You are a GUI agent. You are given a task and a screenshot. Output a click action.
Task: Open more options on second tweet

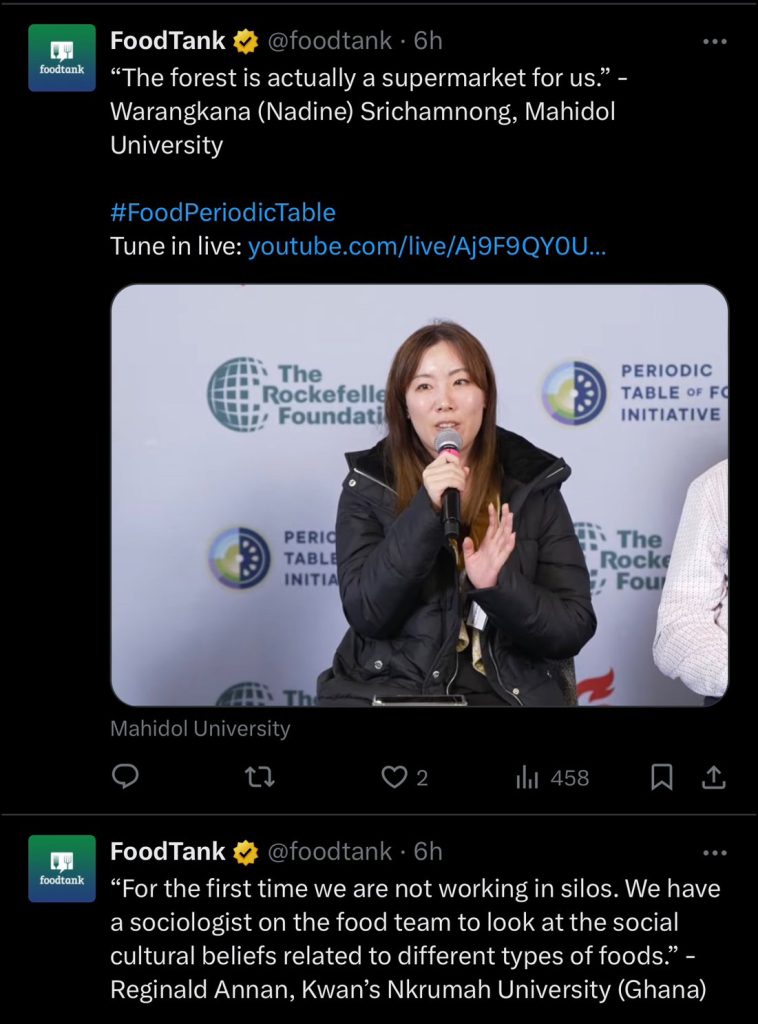[714, 853]
